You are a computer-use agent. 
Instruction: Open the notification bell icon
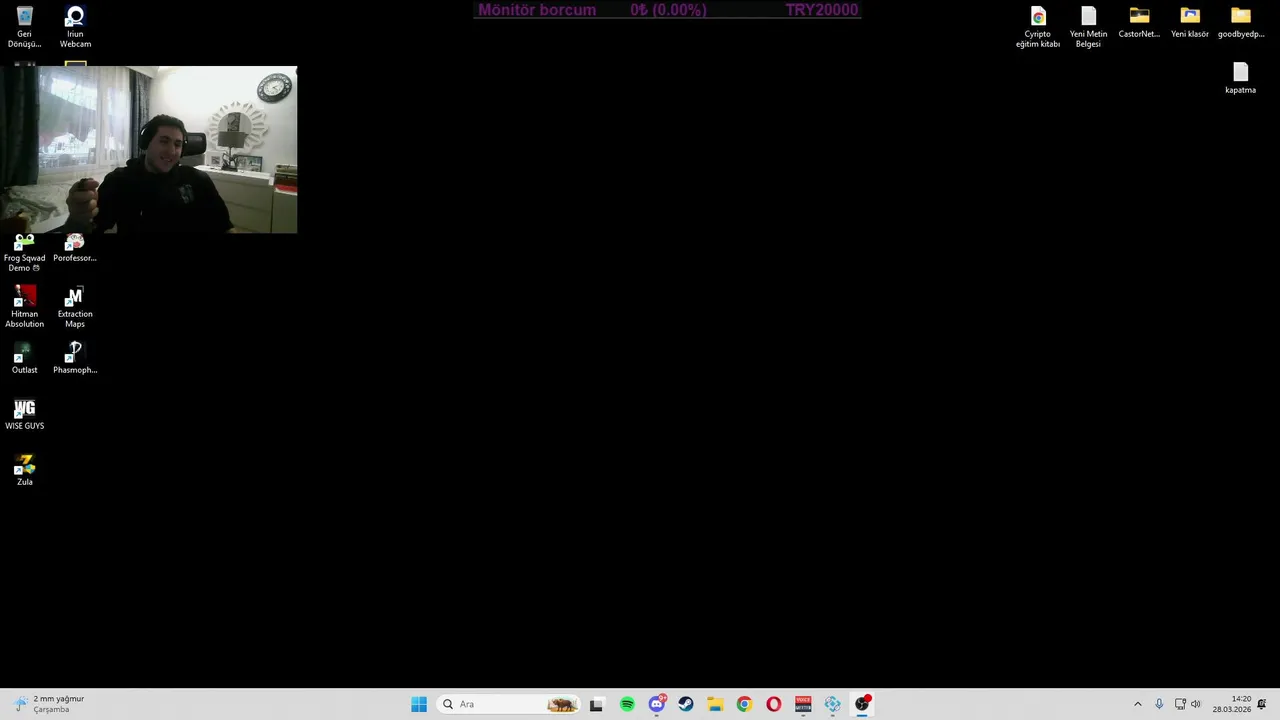coord(1262,704)
